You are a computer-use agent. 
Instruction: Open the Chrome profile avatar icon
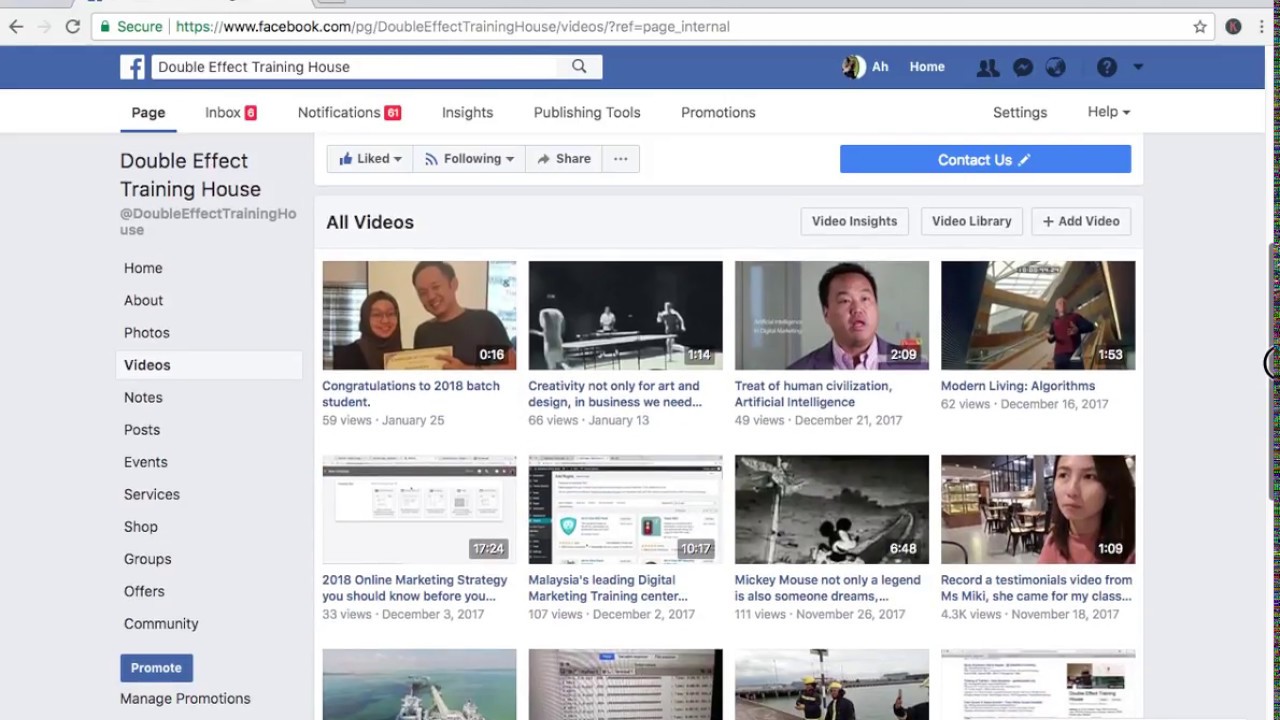coord(1233,27)
